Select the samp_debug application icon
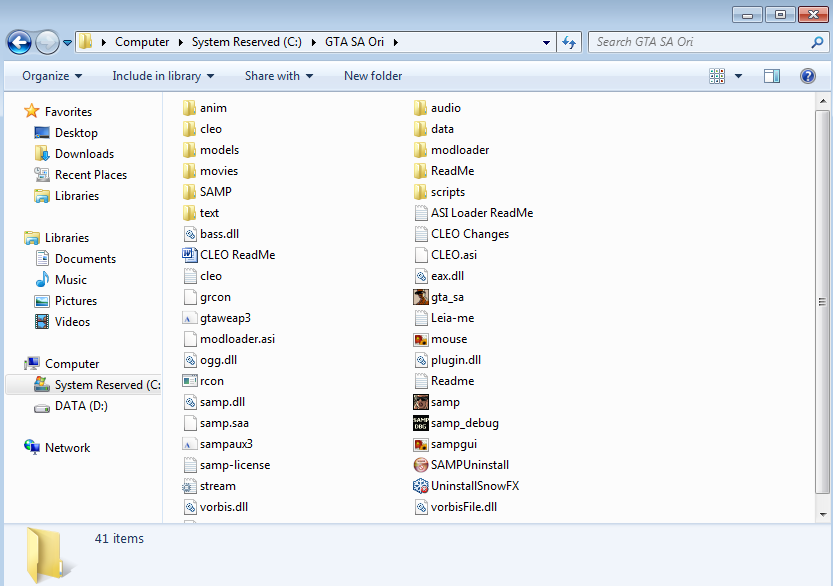The height and width of the screenshot is (586, 833). [x=421, y=423]
